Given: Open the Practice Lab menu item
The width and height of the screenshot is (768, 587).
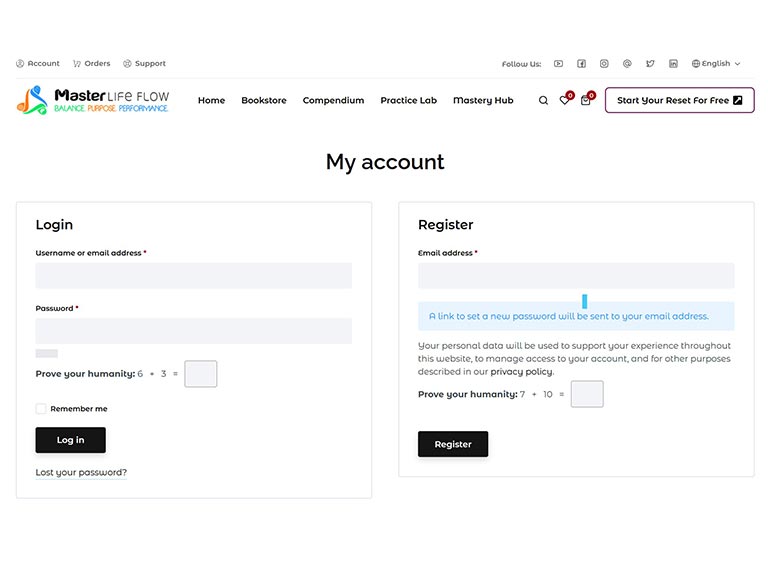Looking at the screenshot, I should pyautogui.click(x=408, y=100).
